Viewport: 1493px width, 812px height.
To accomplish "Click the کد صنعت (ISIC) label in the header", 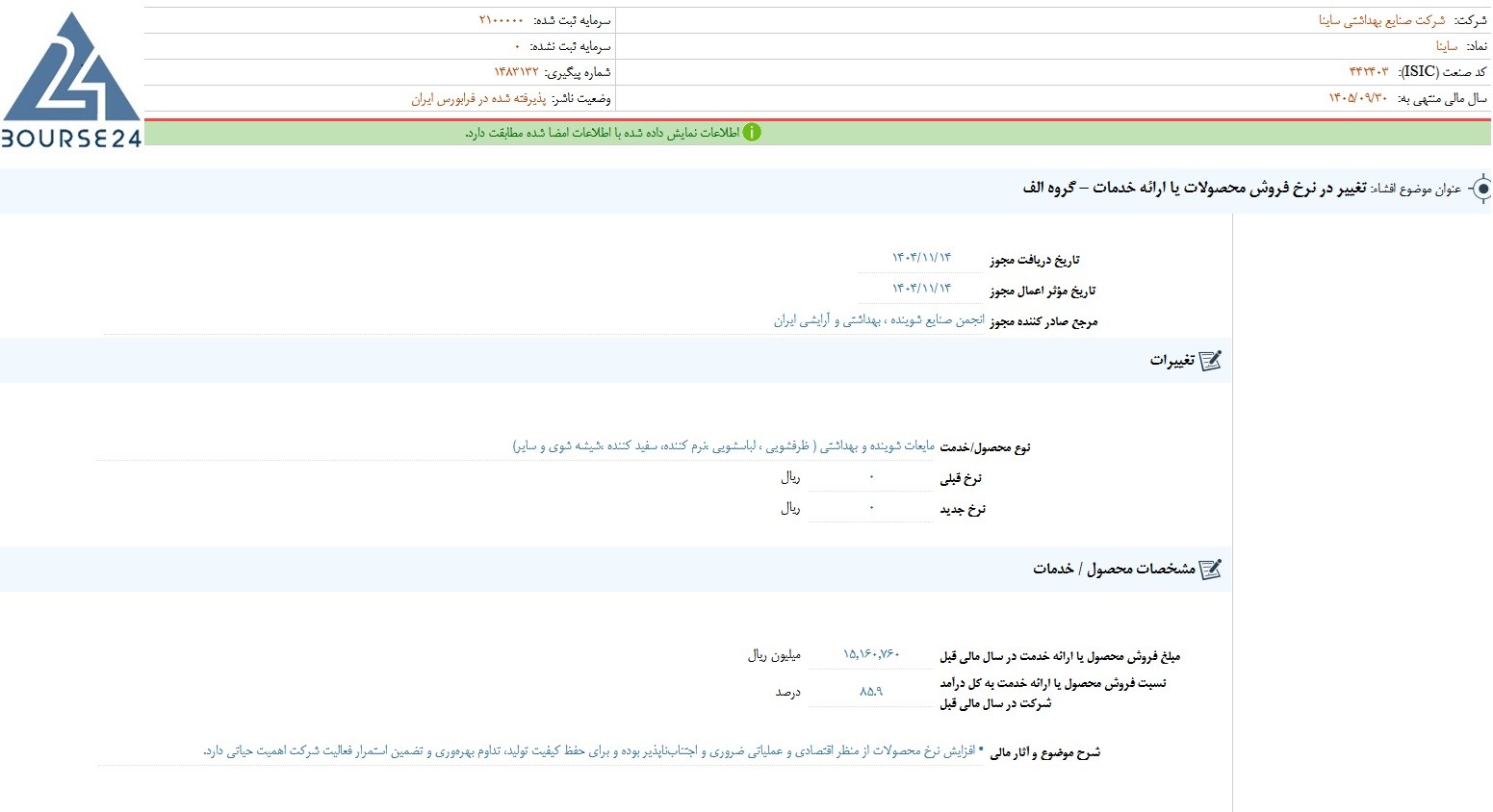I will [1441, 72].
